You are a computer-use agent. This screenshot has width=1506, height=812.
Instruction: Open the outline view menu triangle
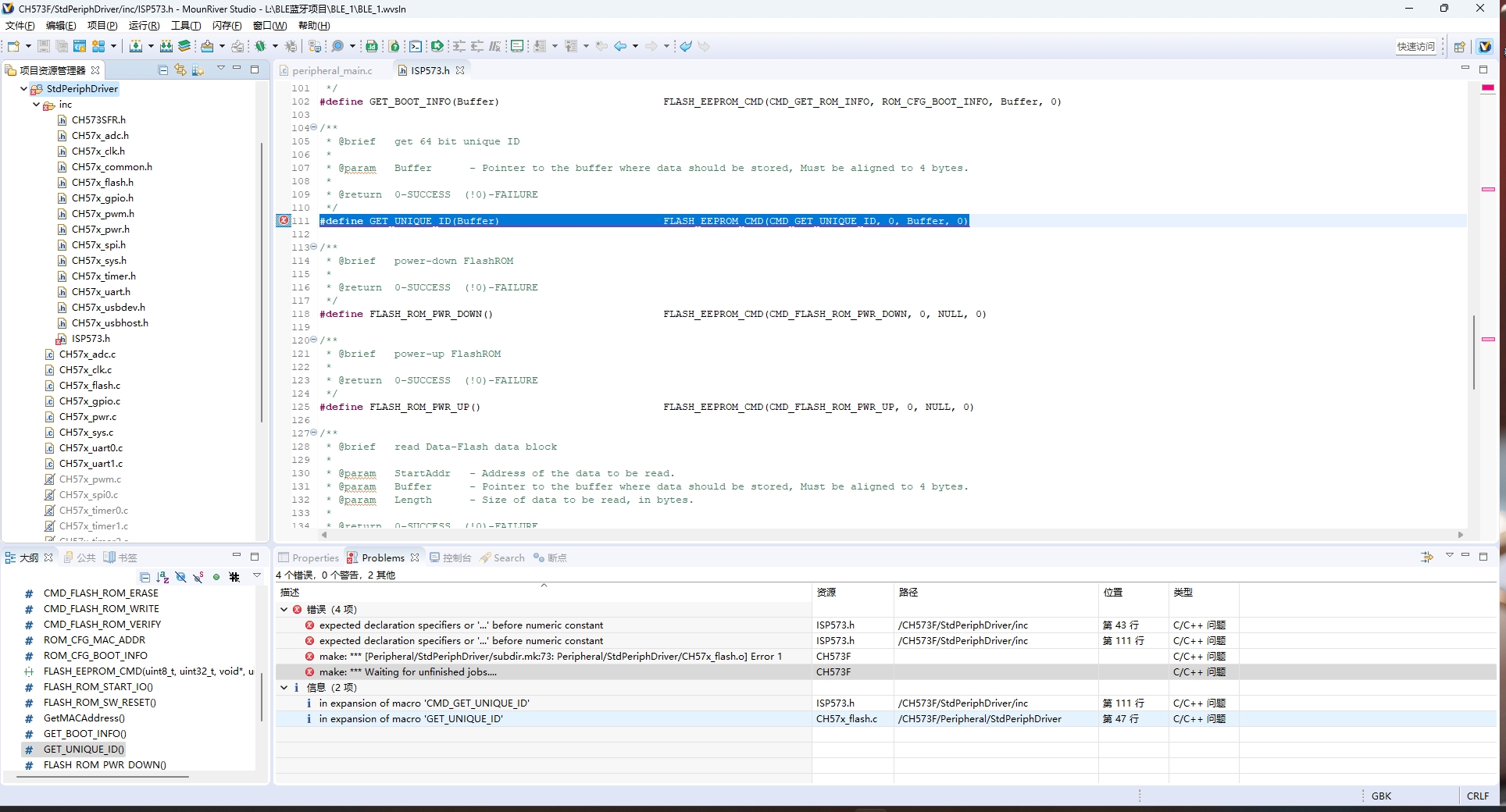257,575
